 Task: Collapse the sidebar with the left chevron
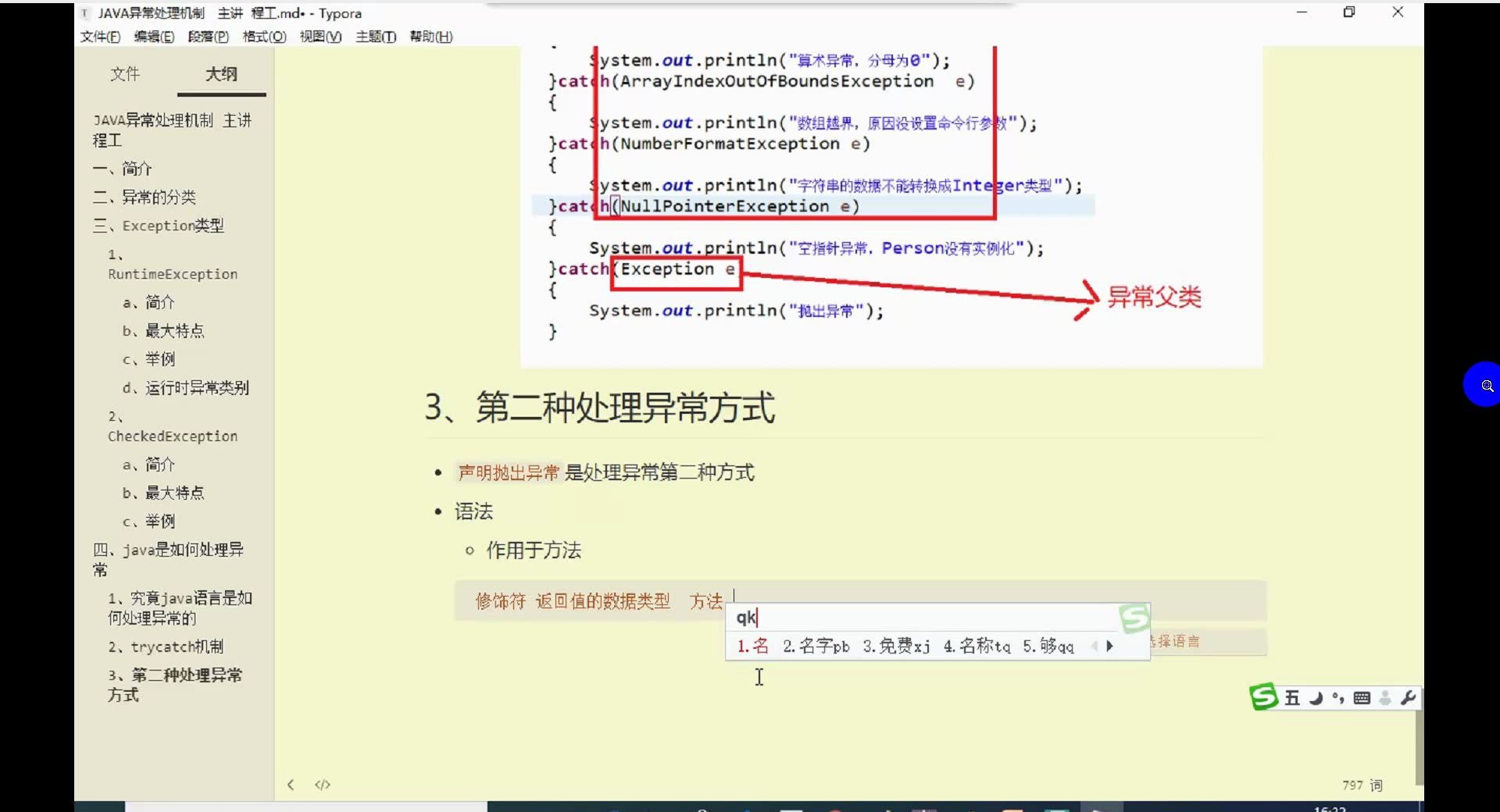click(x=291, y=785)
